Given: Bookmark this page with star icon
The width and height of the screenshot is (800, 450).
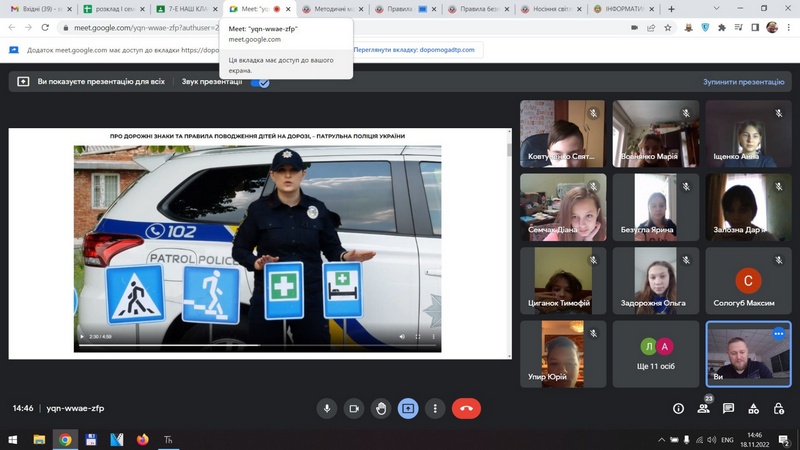Looking at the screenshot, I should tap(667, 28).
